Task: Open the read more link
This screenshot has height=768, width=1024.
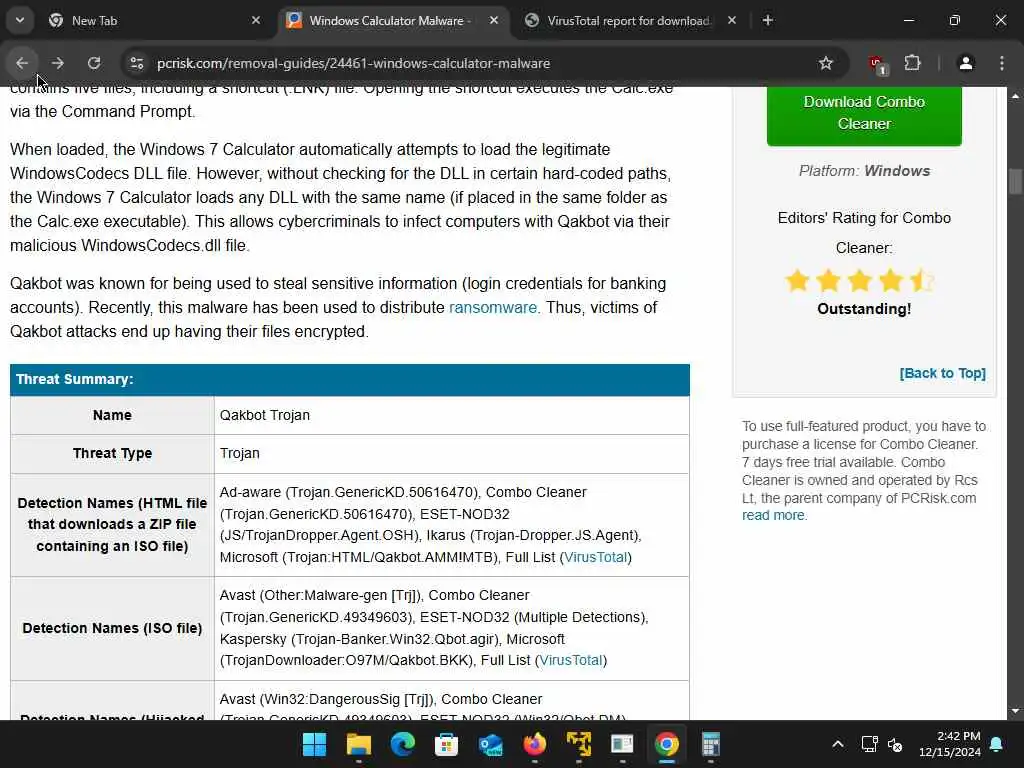Action: click(x=775, y=515)
